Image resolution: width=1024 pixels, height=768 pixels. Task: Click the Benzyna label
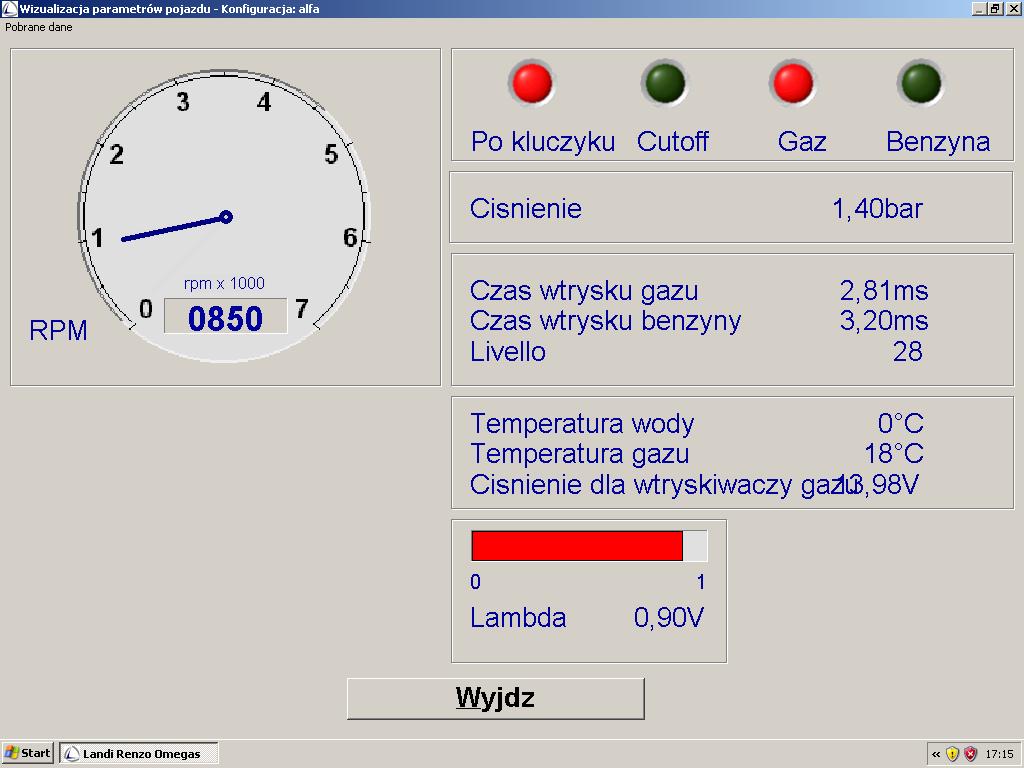938,142
